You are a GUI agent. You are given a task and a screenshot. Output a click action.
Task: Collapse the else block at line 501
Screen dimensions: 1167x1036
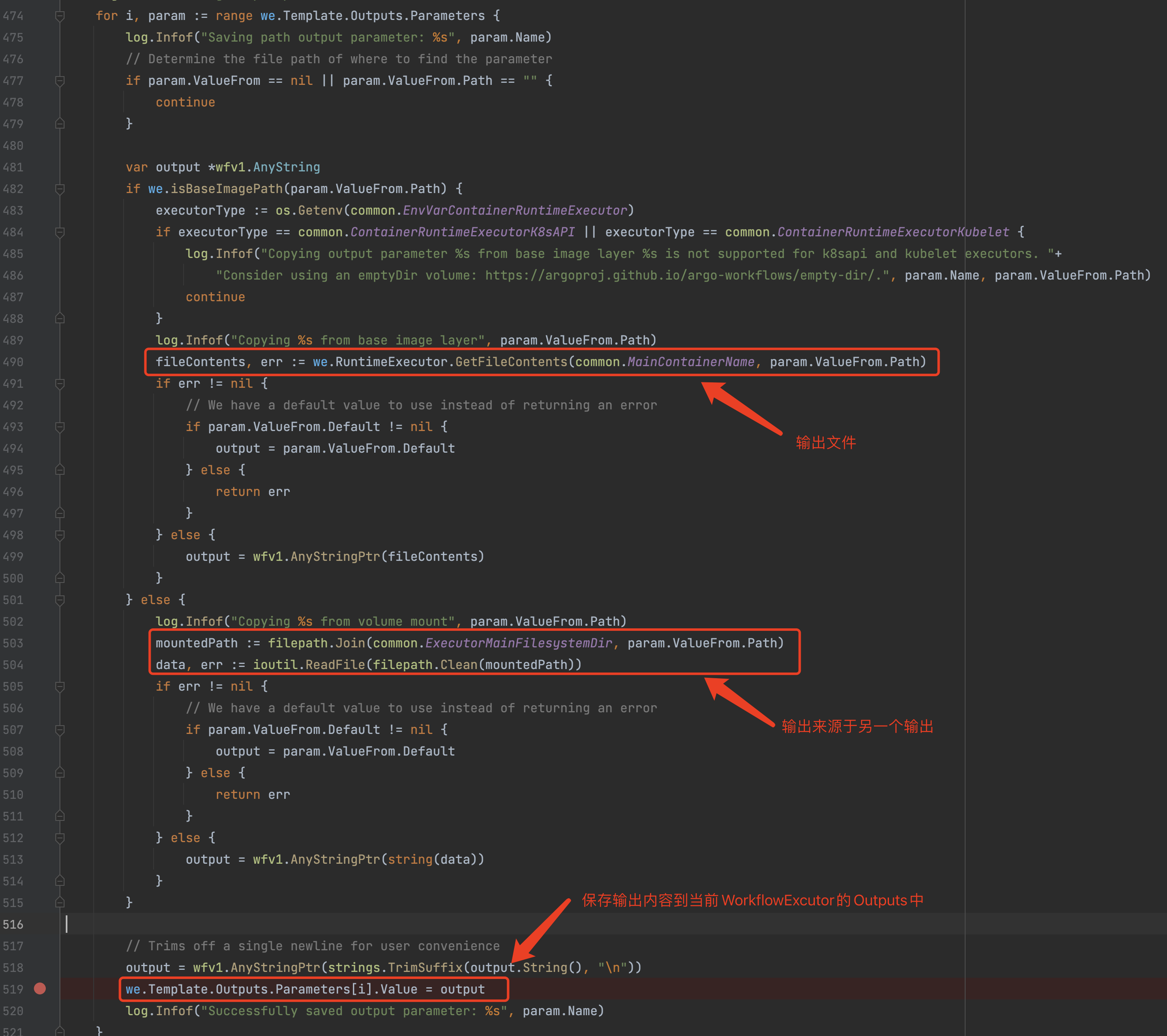click(x=60, y=600)
